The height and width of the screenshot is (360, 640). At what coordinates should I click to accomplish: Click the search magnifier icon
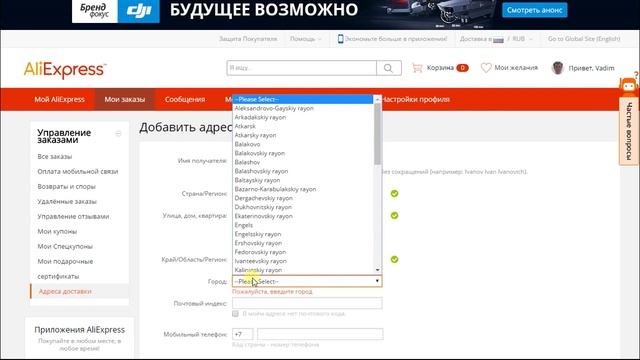(x=388, y=68)
